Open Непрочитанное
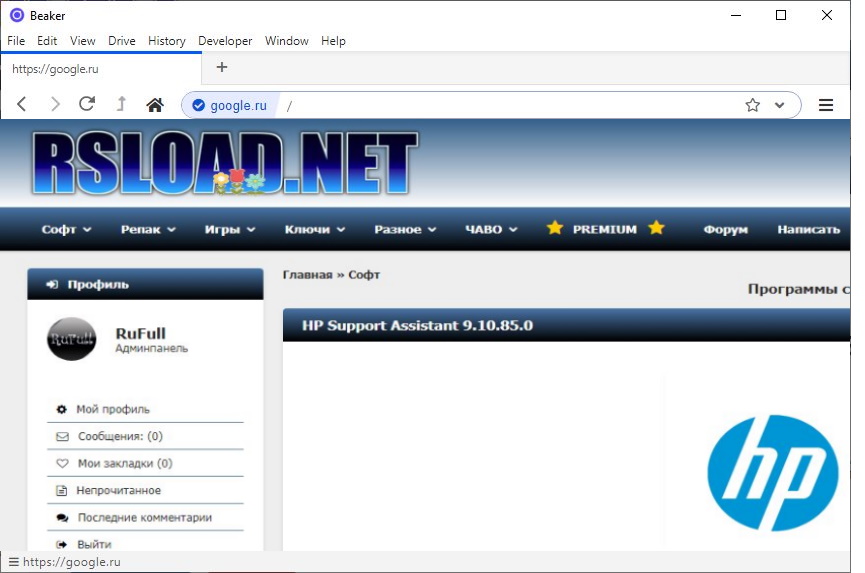The height and width of the screenshot is (573, 865). (119, 490)
